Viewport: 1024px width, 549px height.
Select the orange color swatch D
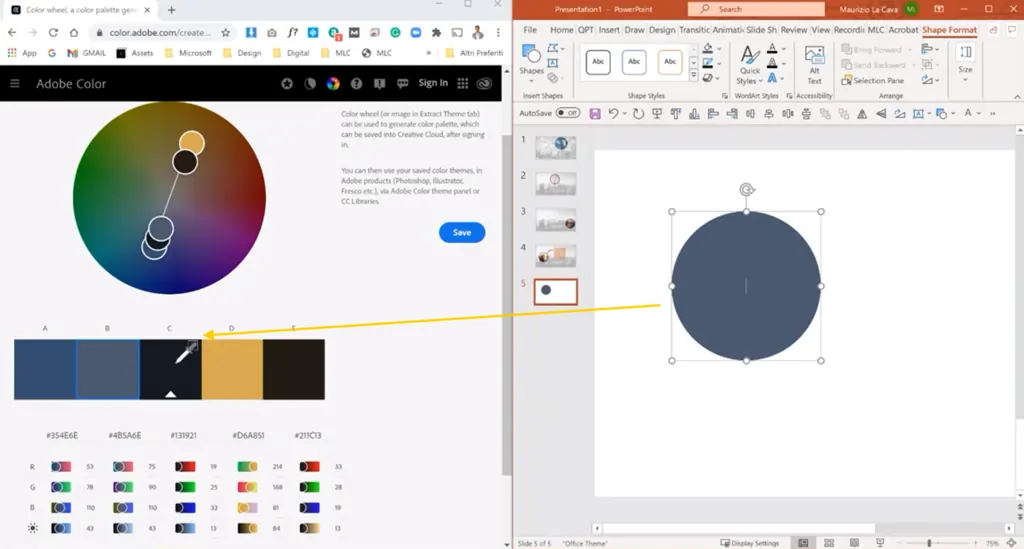coord(232,369)
